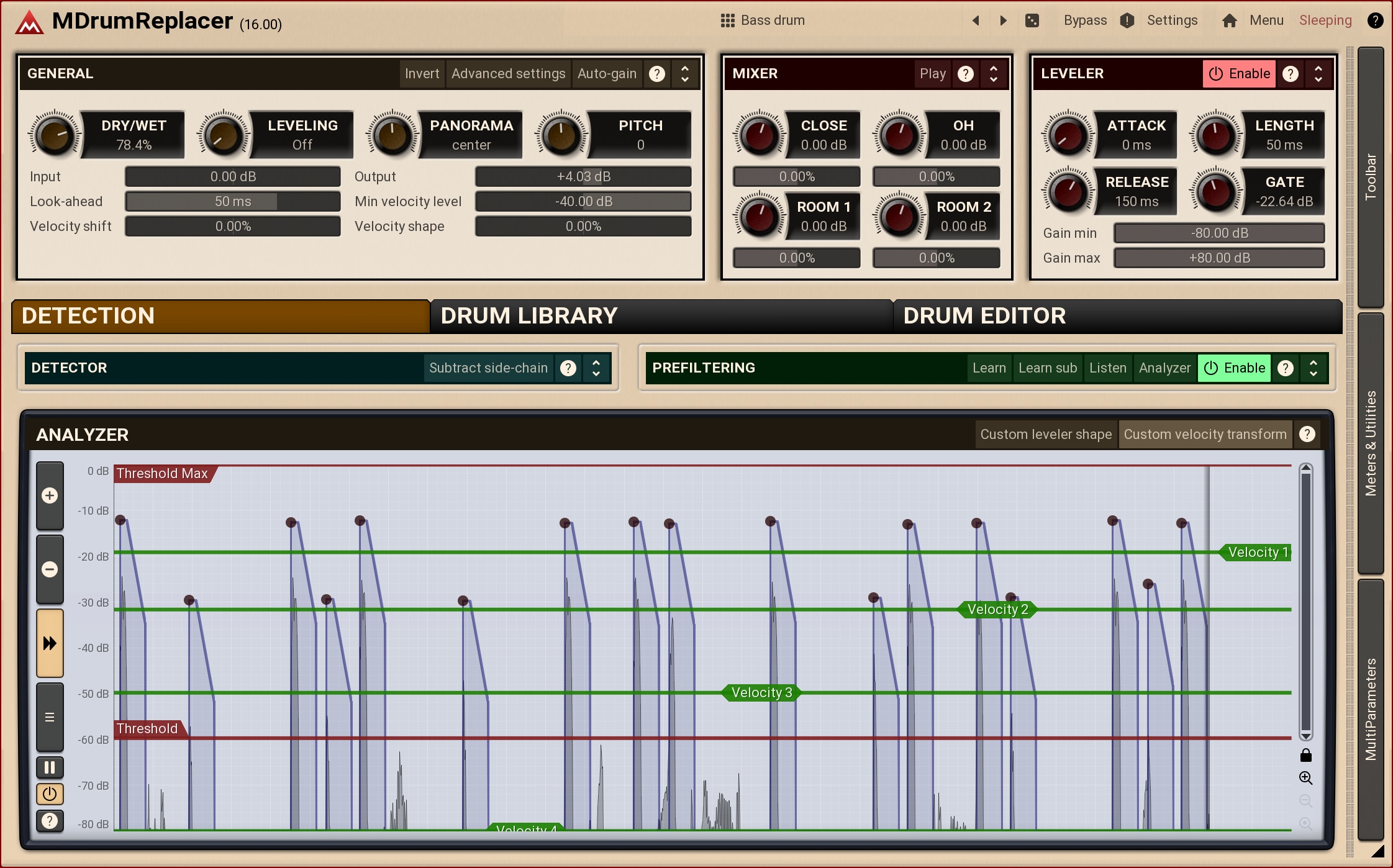Click the home icon next to Menu
The width and height of the screenshot is (1393, 868).
pos(1229,20)
